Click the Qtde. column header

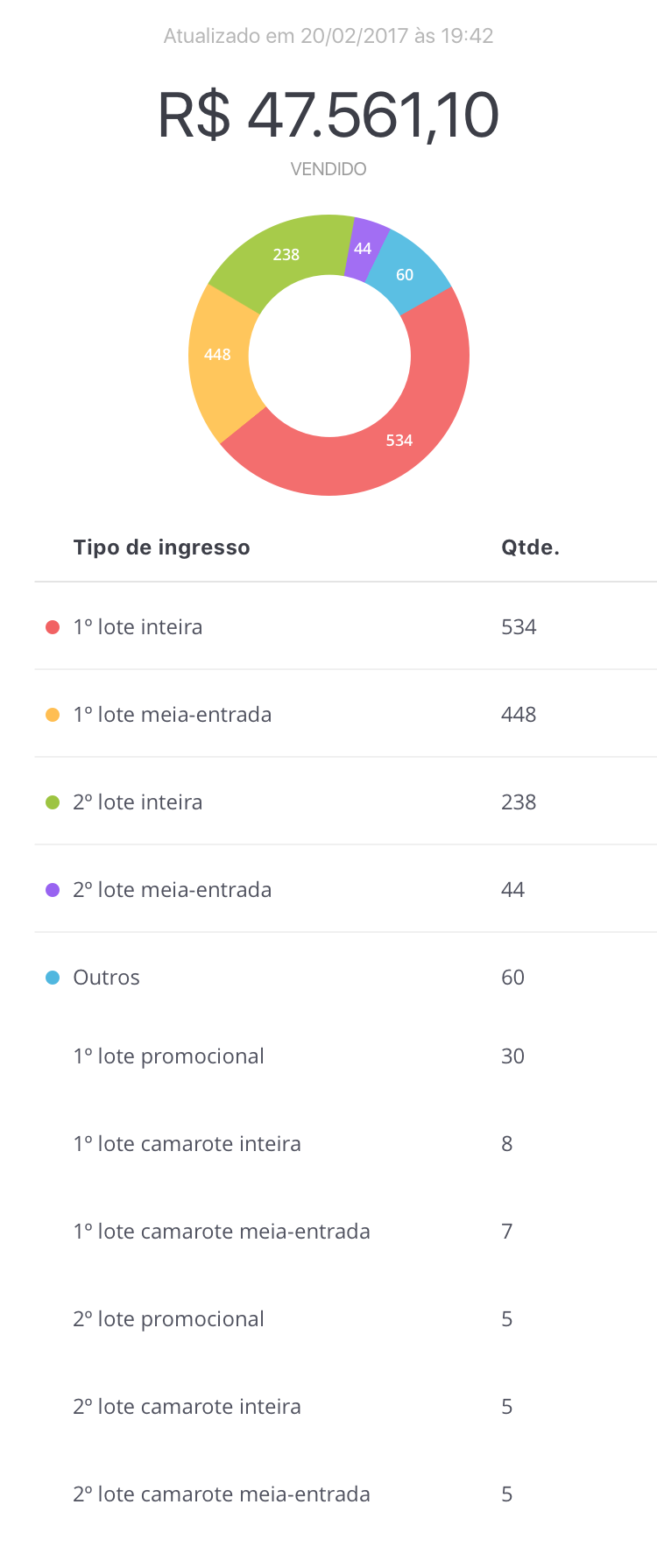point(530,547)
